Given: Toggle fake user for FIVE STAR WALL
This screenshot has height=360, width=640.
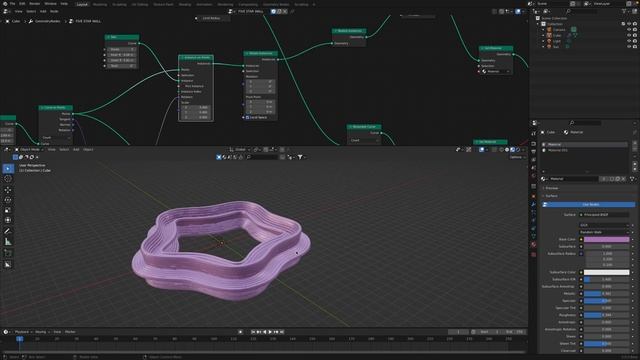Looking at the screenshot, I should (x=273, y=11).
